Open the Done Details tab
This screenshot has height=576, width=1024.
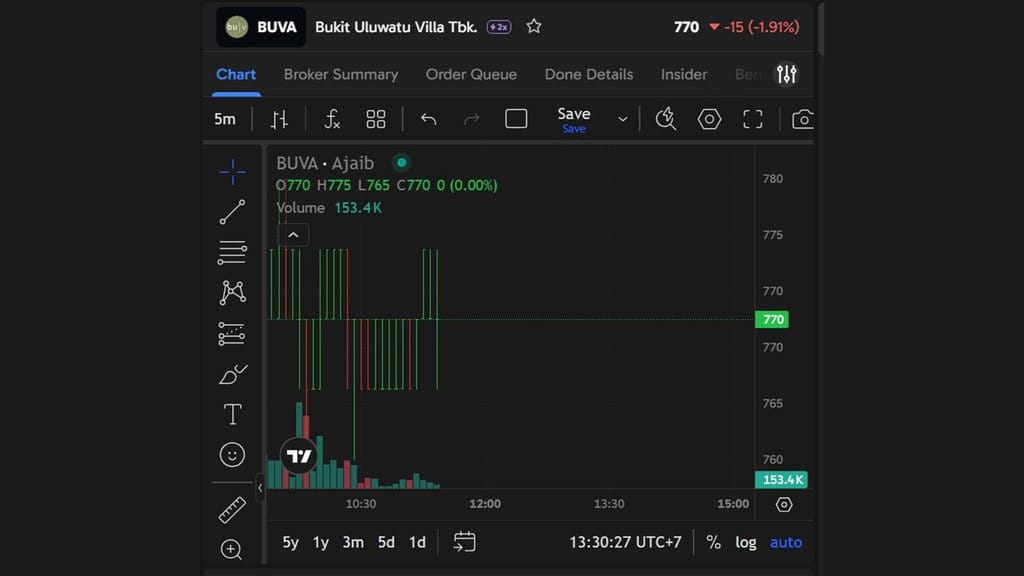[x=589, y=74]
